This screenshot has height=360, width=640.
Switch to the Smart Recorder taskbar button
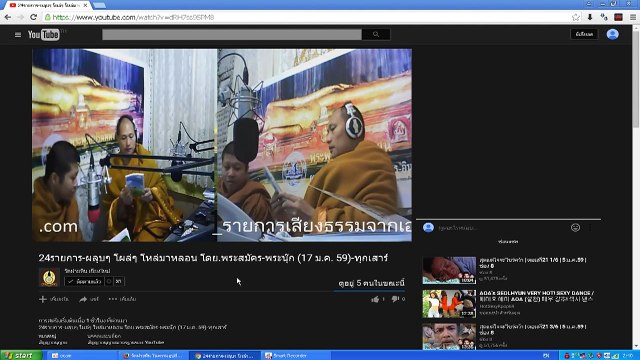(x=296, y=356)
